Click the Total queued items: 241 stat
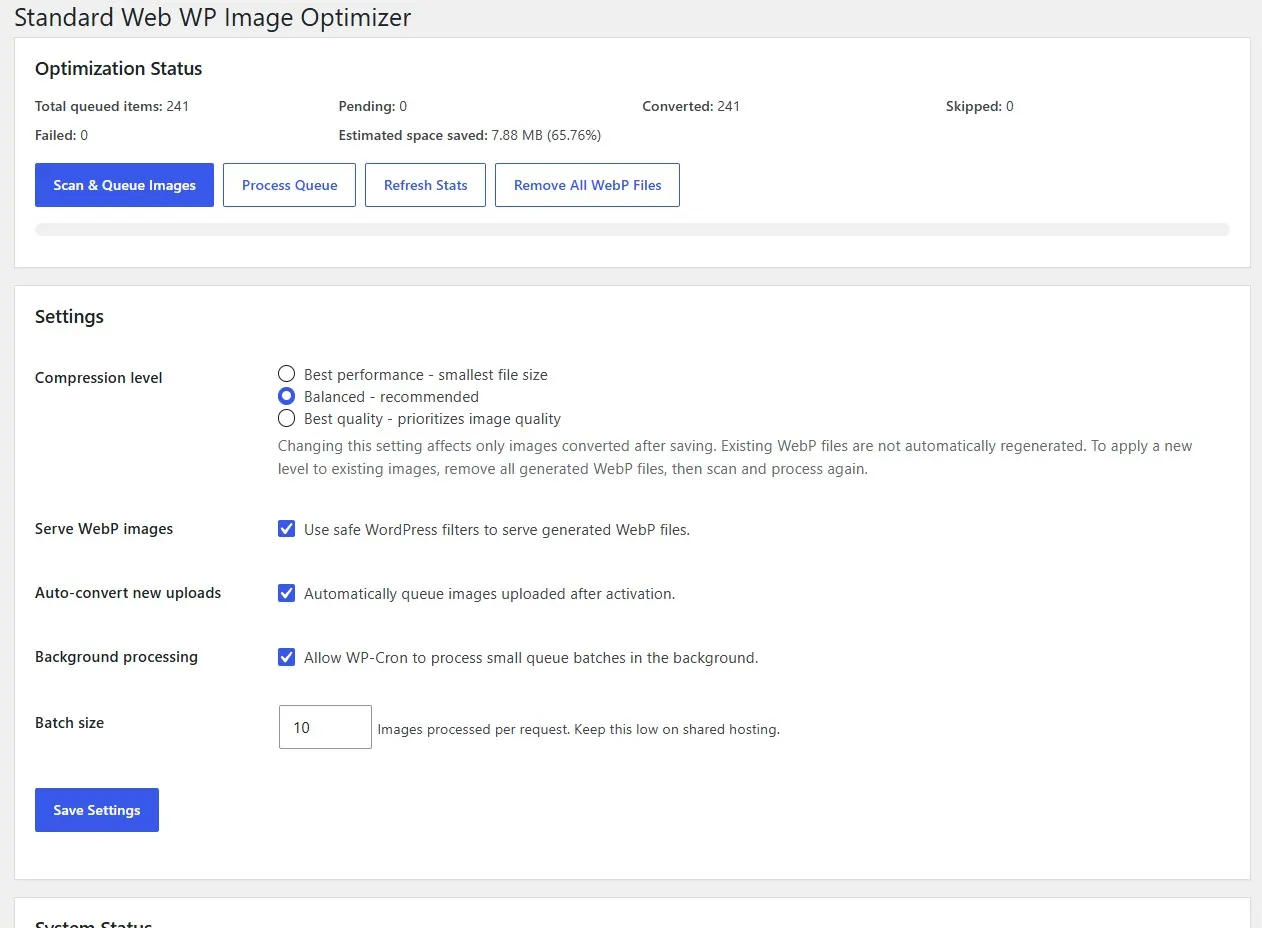This screenshot has width=1262, height=928. click(112, 106)
